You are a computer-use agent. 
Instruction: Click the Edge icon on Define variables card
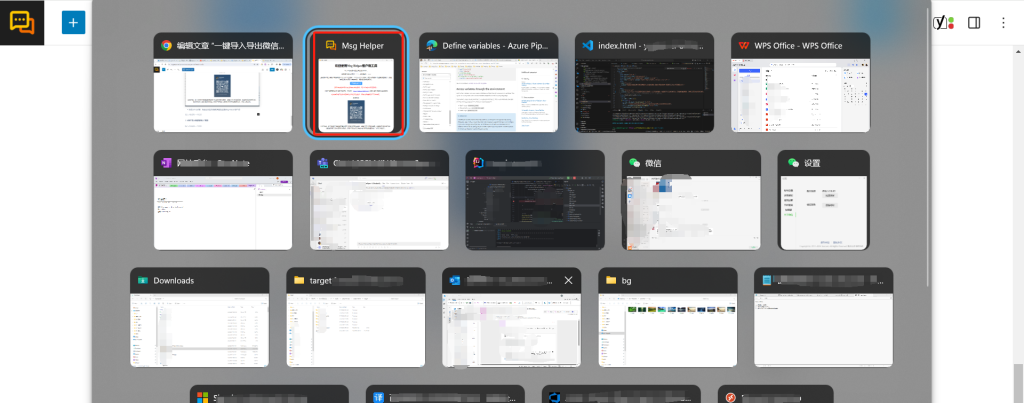pyautogui.click(x=432, y=46)
